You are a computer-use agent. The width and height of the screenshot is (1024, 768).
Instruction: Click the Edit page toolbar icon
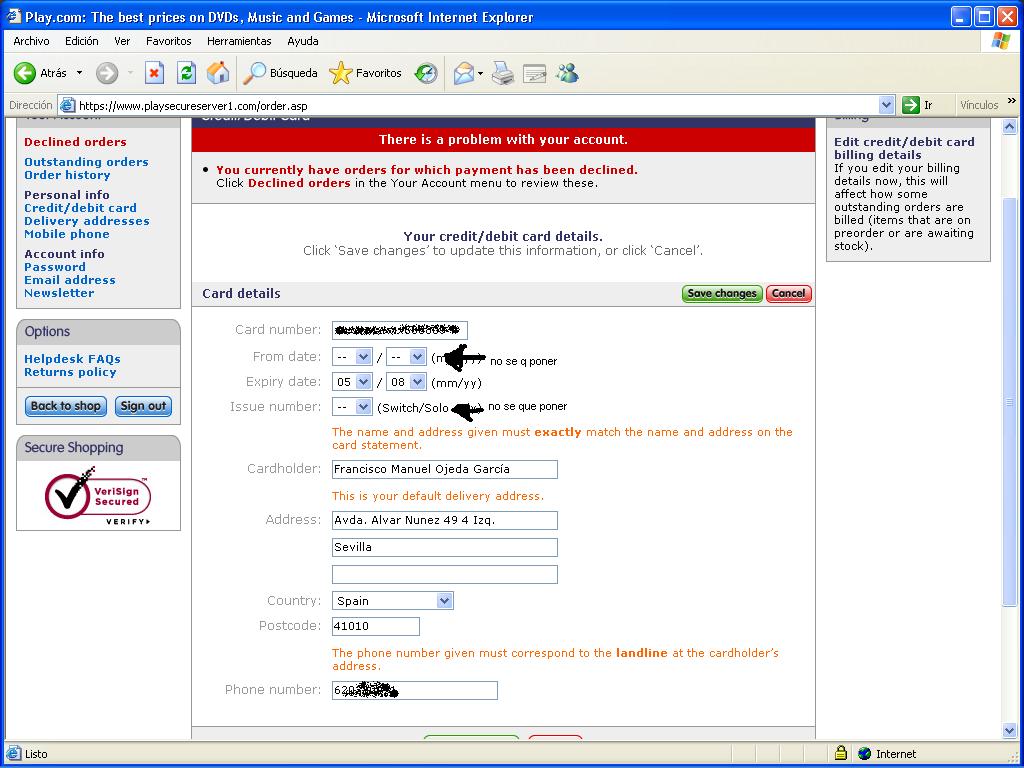tap(535, 73)
